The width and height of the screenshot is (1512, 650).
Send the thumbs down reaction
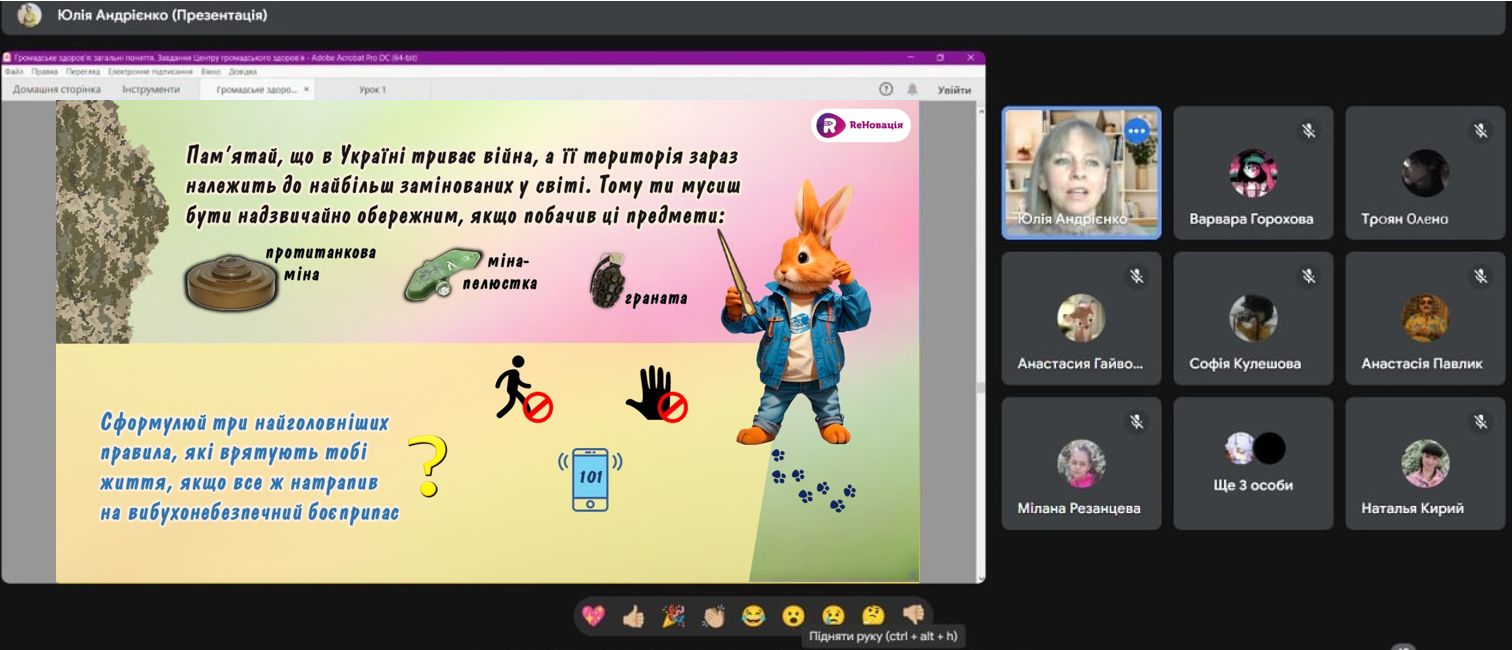point(913,616)
